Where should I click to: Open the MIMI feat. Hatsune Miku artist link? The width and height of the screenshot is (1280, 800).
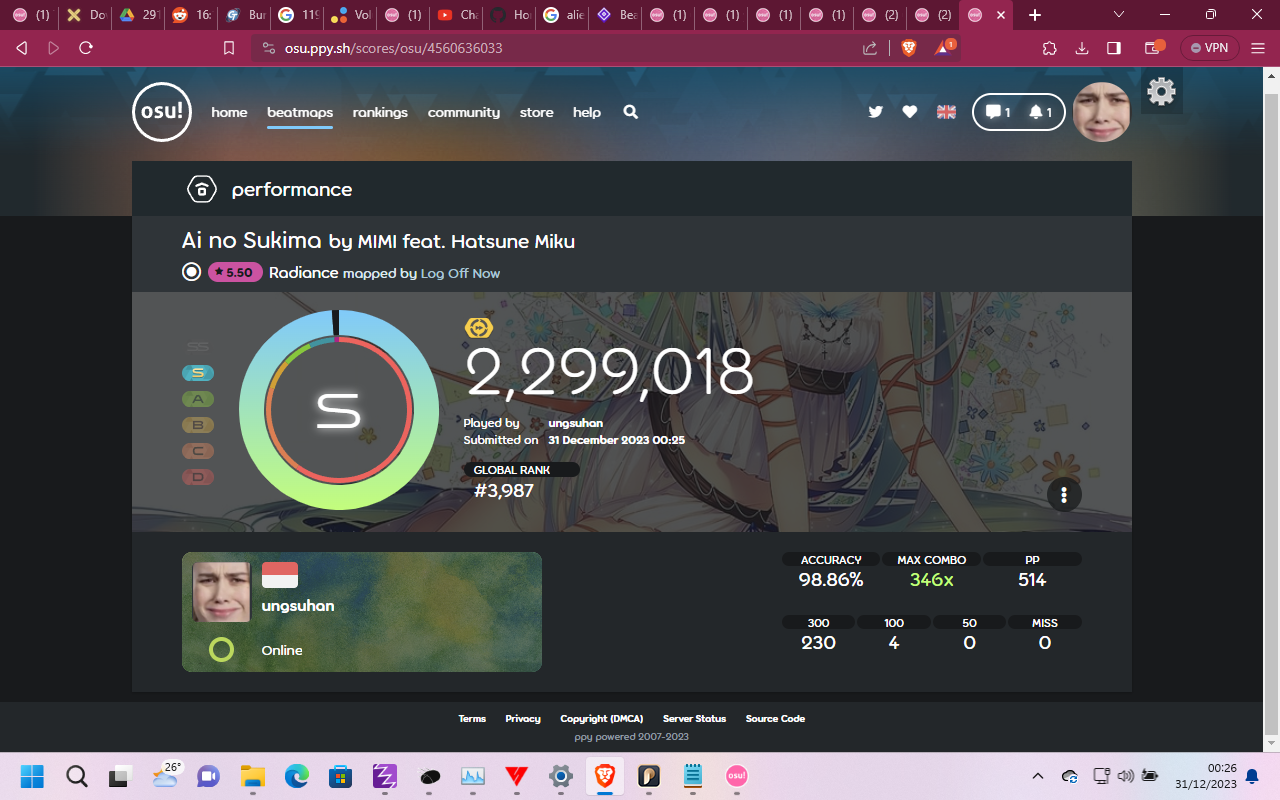466,241
